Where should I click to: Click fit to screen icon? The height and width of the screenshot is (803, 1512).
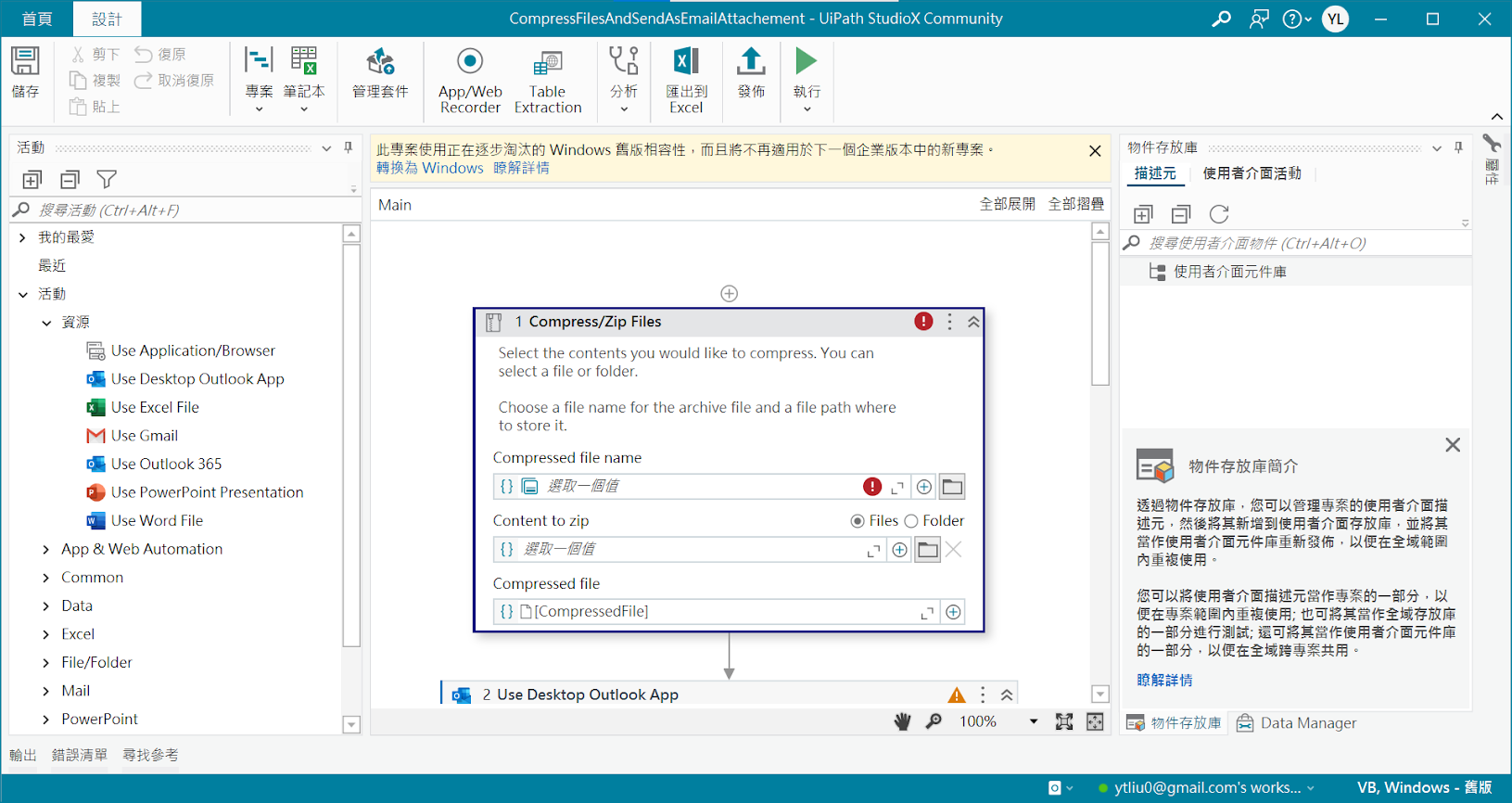tap(1064, 721)
